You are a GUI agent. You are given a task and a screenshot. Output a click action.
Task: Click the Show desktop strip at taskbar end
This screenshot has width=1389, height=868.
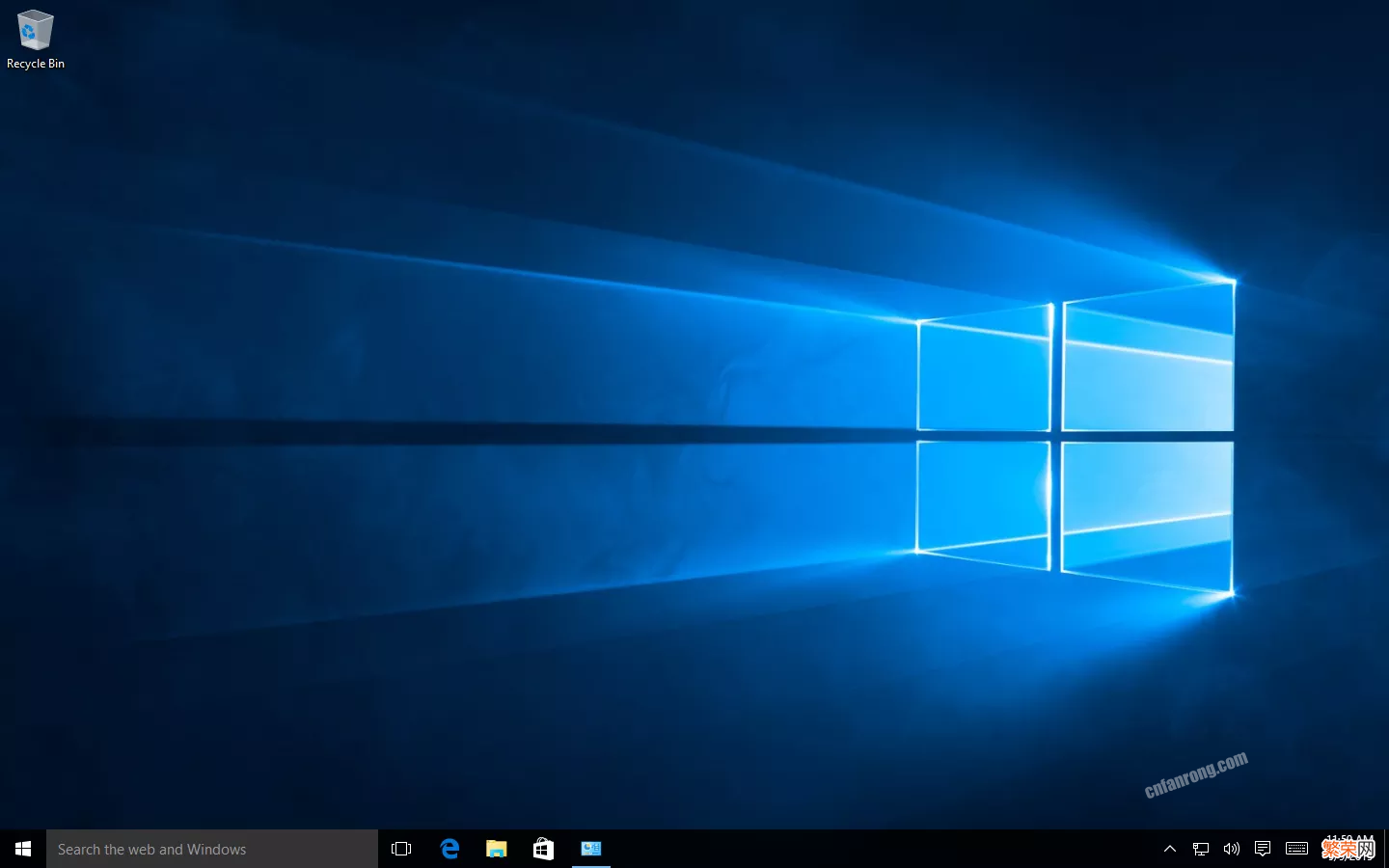pyautogui.click(x=1385, y=849)
